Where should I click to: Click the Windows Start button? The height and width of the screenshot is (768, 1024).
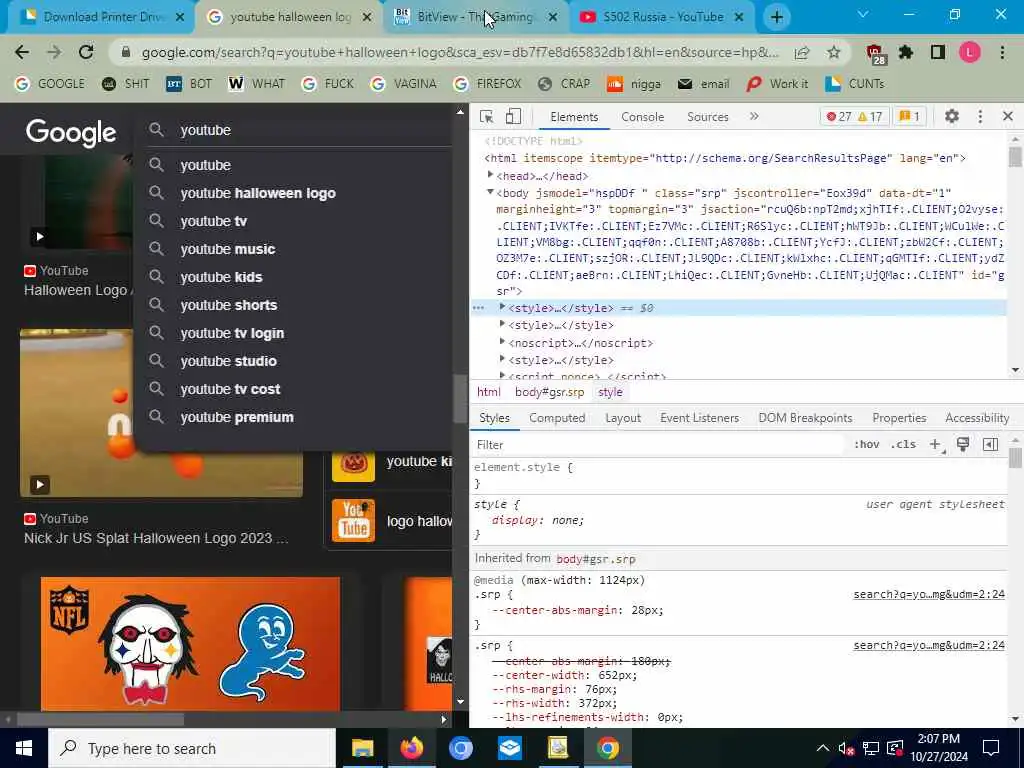pos(24,748)
